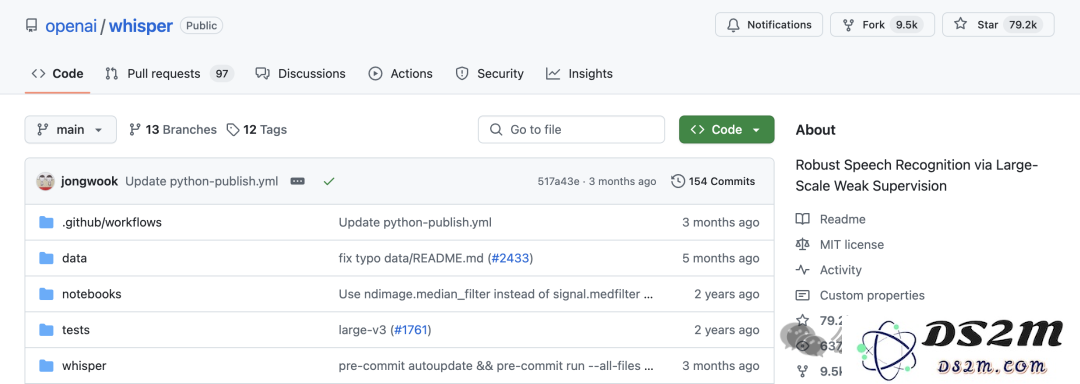Image resolution: width=1080 pixels, height=384 pixels.
Task: Click the 9.5k fork count badge
Action: 906,25
